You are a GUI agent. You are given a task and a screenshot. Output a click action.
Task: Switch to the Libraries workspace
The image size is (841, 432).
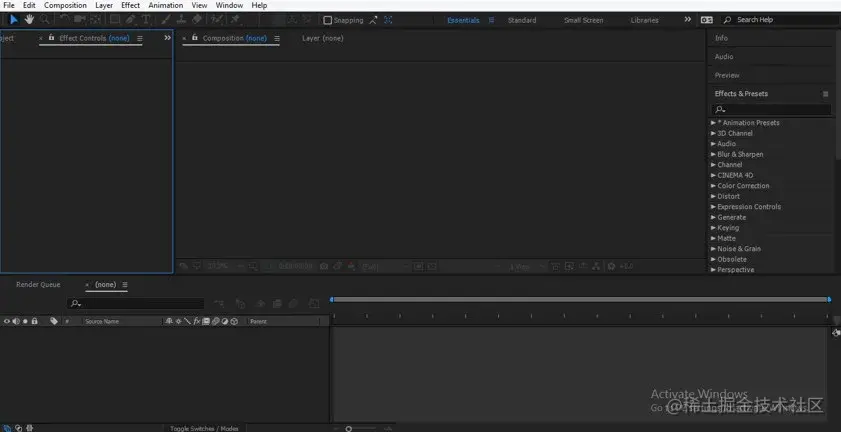644,20
